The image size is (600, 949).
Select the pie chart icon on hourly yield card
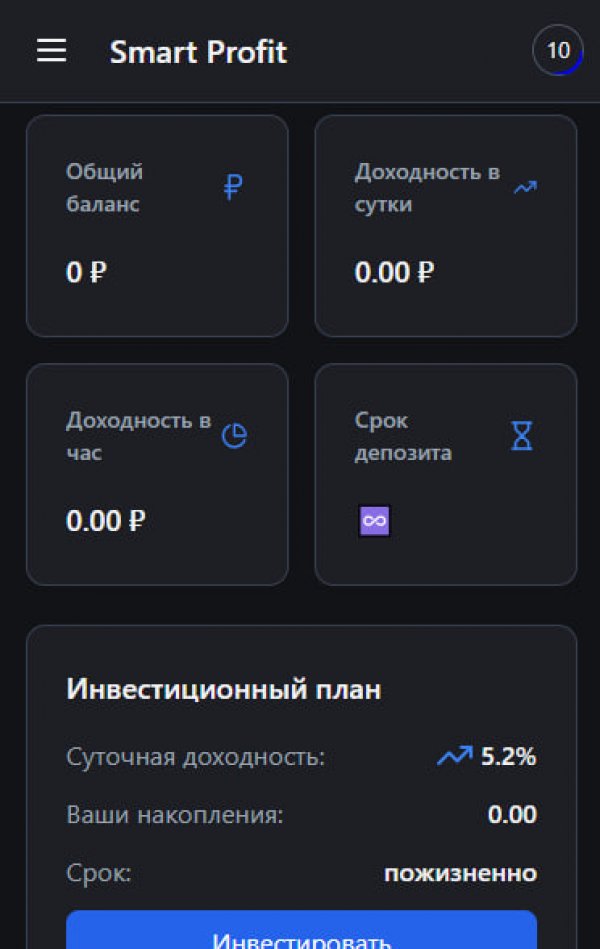[234, 436]
